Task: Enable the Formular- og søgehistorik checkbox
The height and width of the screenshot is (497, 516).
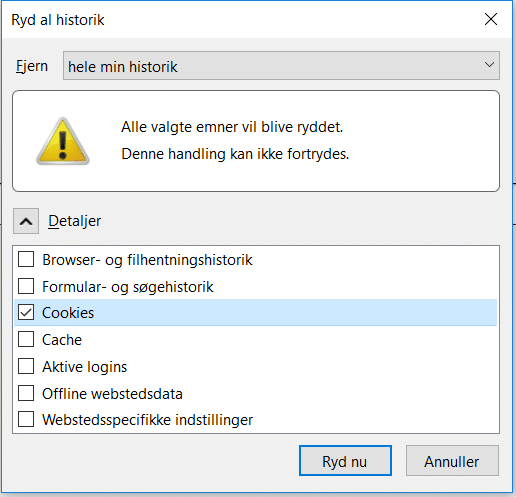Action: (x=26, y=286)
